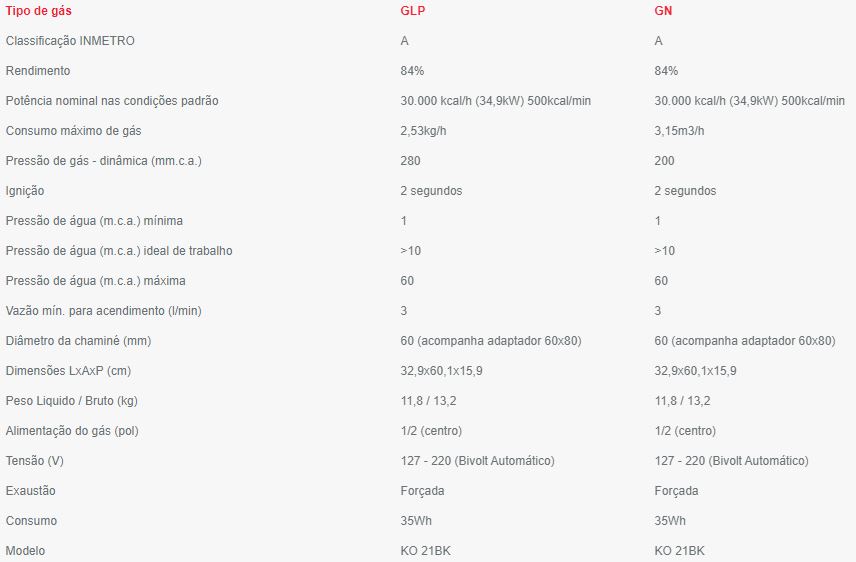This screenshot has width=856, height=562.
Task: Click the 280 dynamic gas pressure value
Action: pos(410,161)
